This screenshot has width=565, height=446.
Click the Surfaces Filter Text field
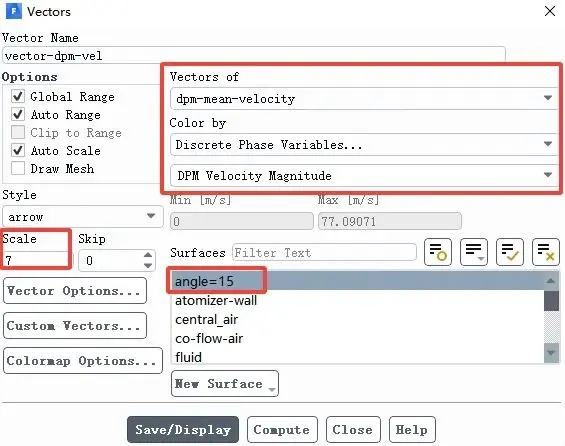(324, 252)
